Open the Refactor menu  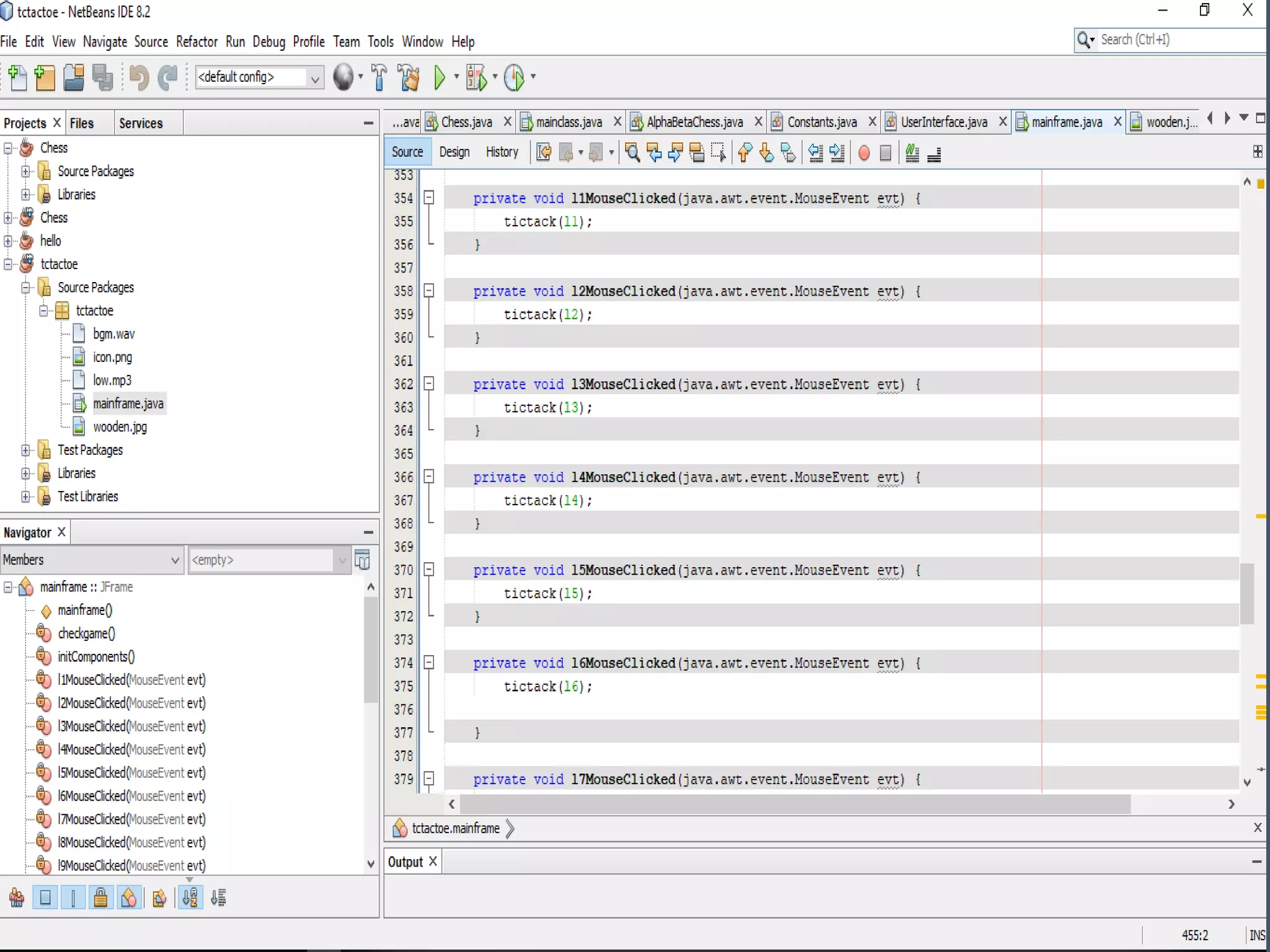(x=197, y=42)
